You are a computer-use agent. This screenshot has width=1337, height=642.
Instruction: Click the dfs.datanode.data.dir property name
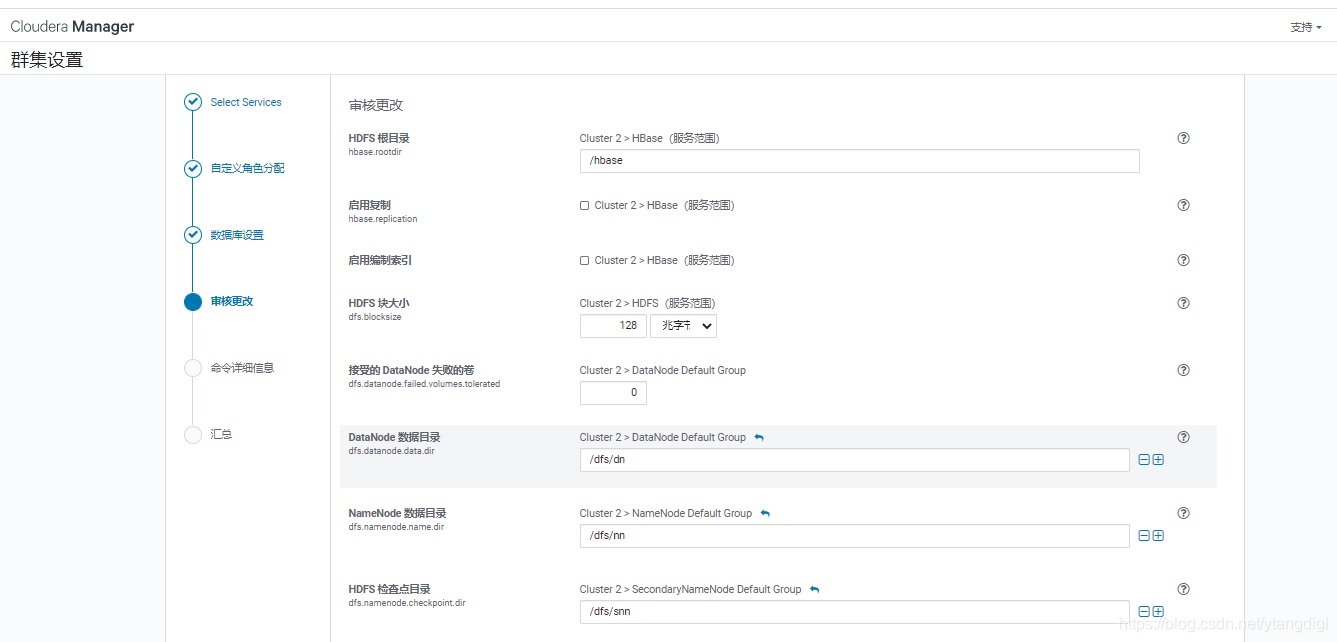pos(392,451)
